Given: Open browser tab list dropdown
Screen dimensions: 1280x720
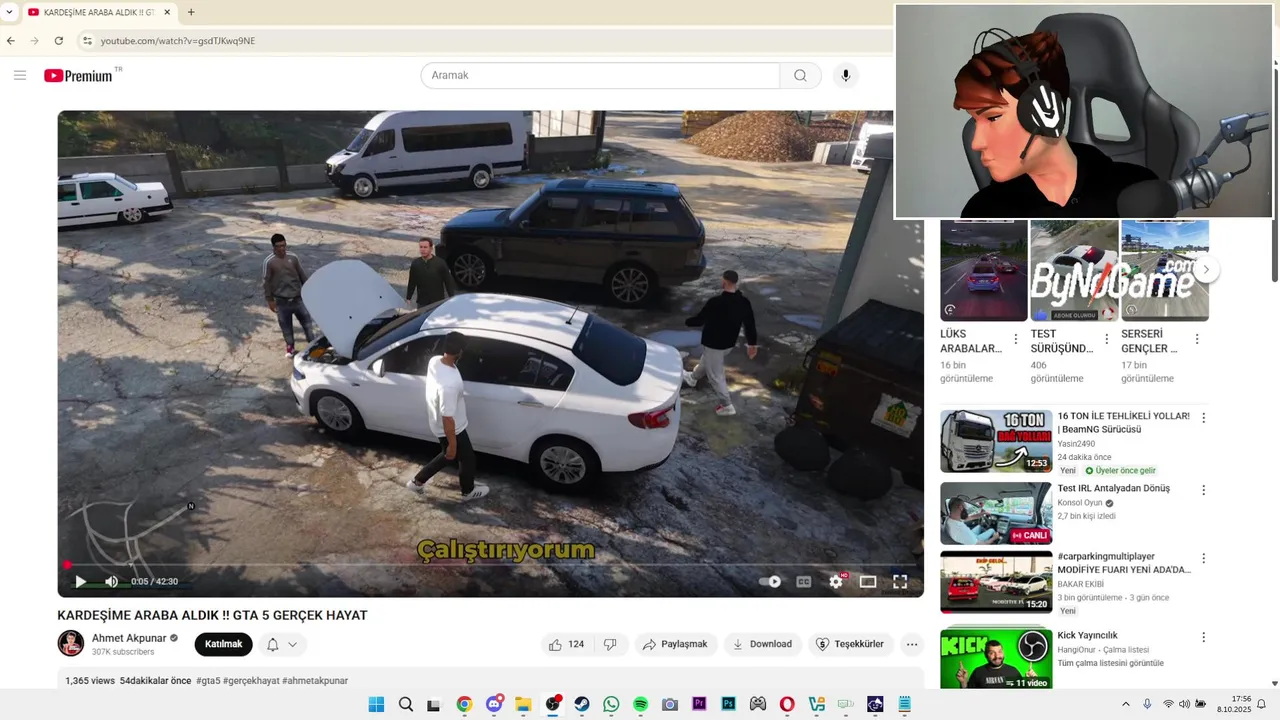Looking at the screenshot, I should pos(8,12).
